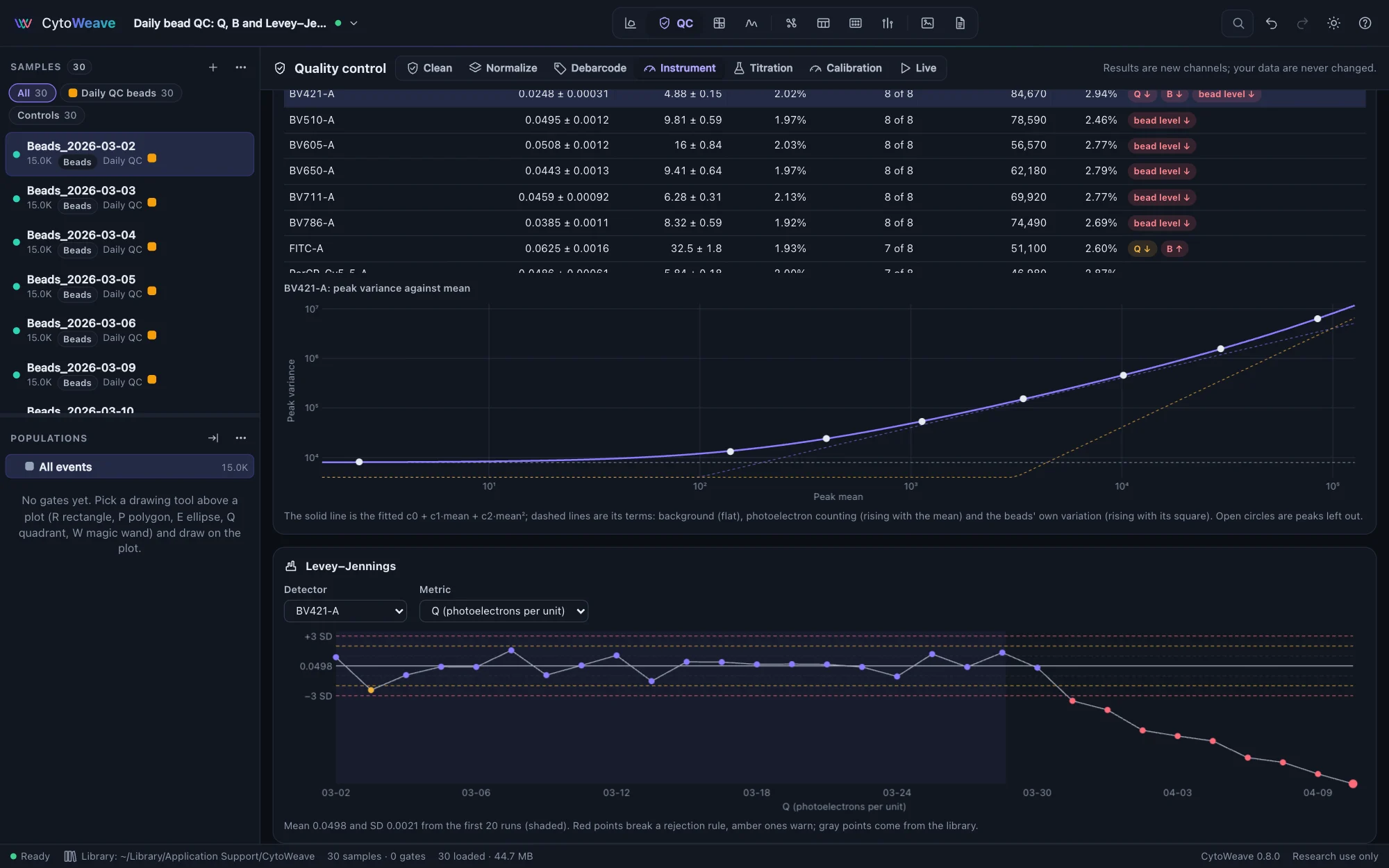Switch to the Clean tab
Screen dimensions: 1389x868
coord(430,68)
